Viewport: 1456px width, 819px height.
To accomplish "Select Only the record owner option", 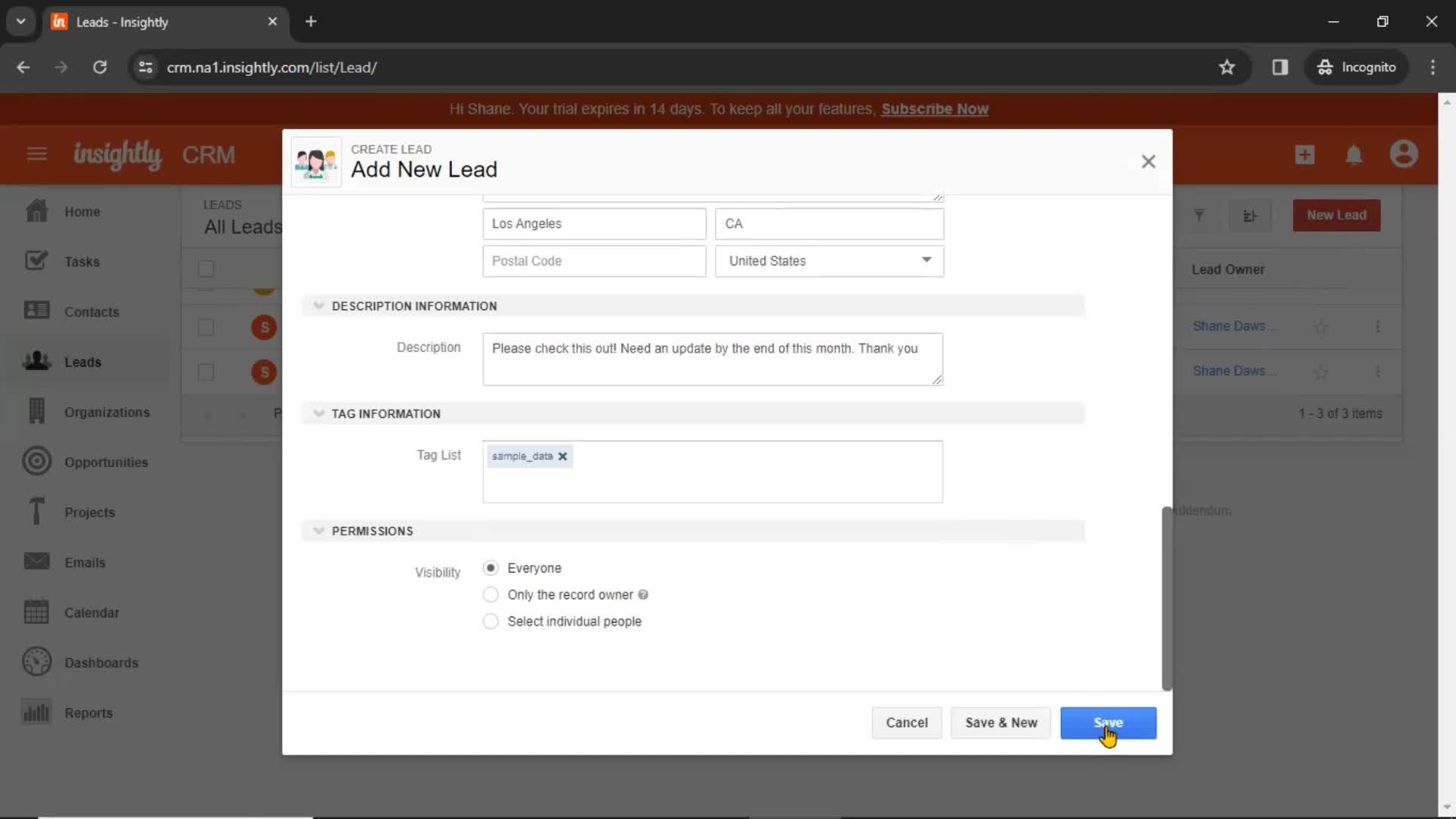I will coord(490,594).
